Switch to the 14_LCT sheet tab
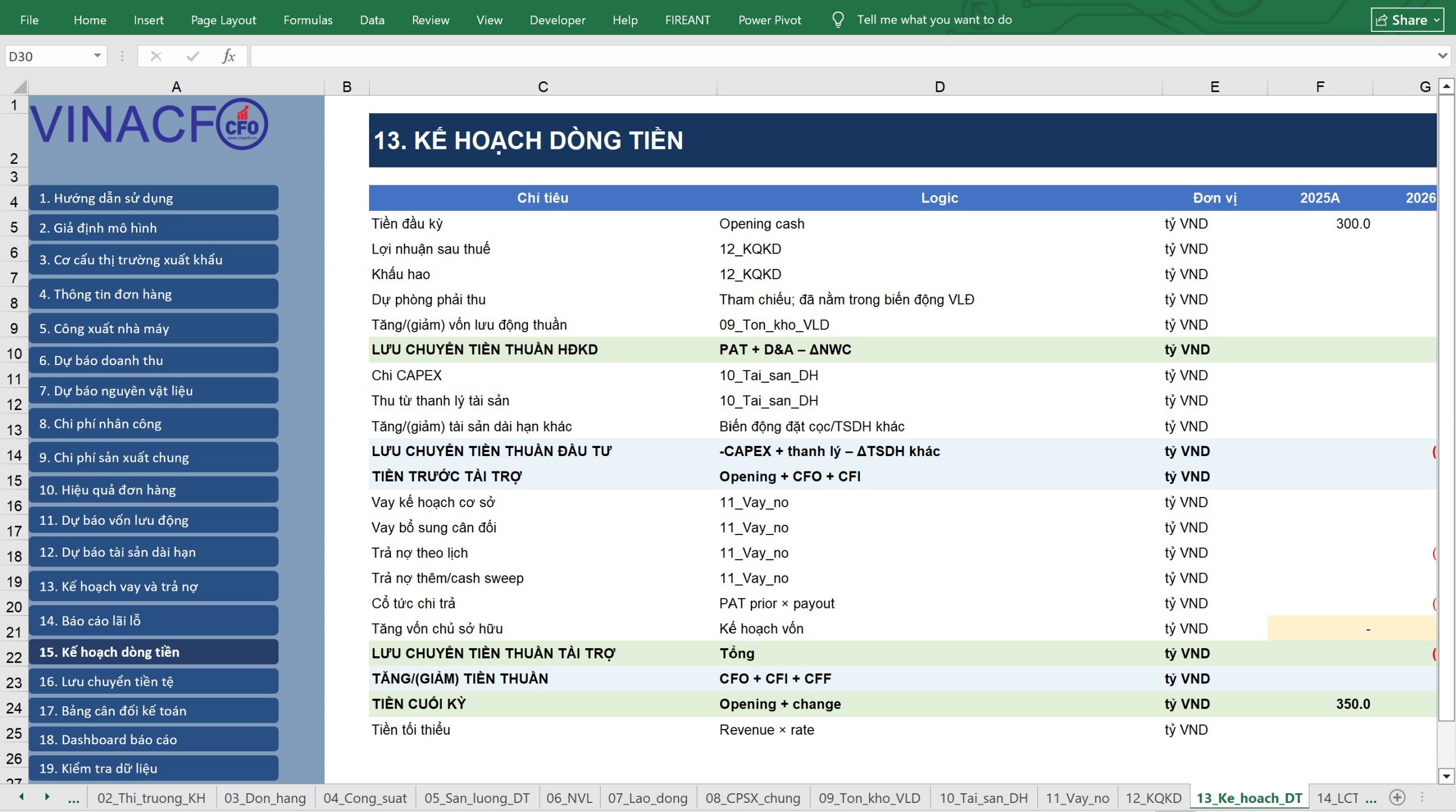 1338,798
